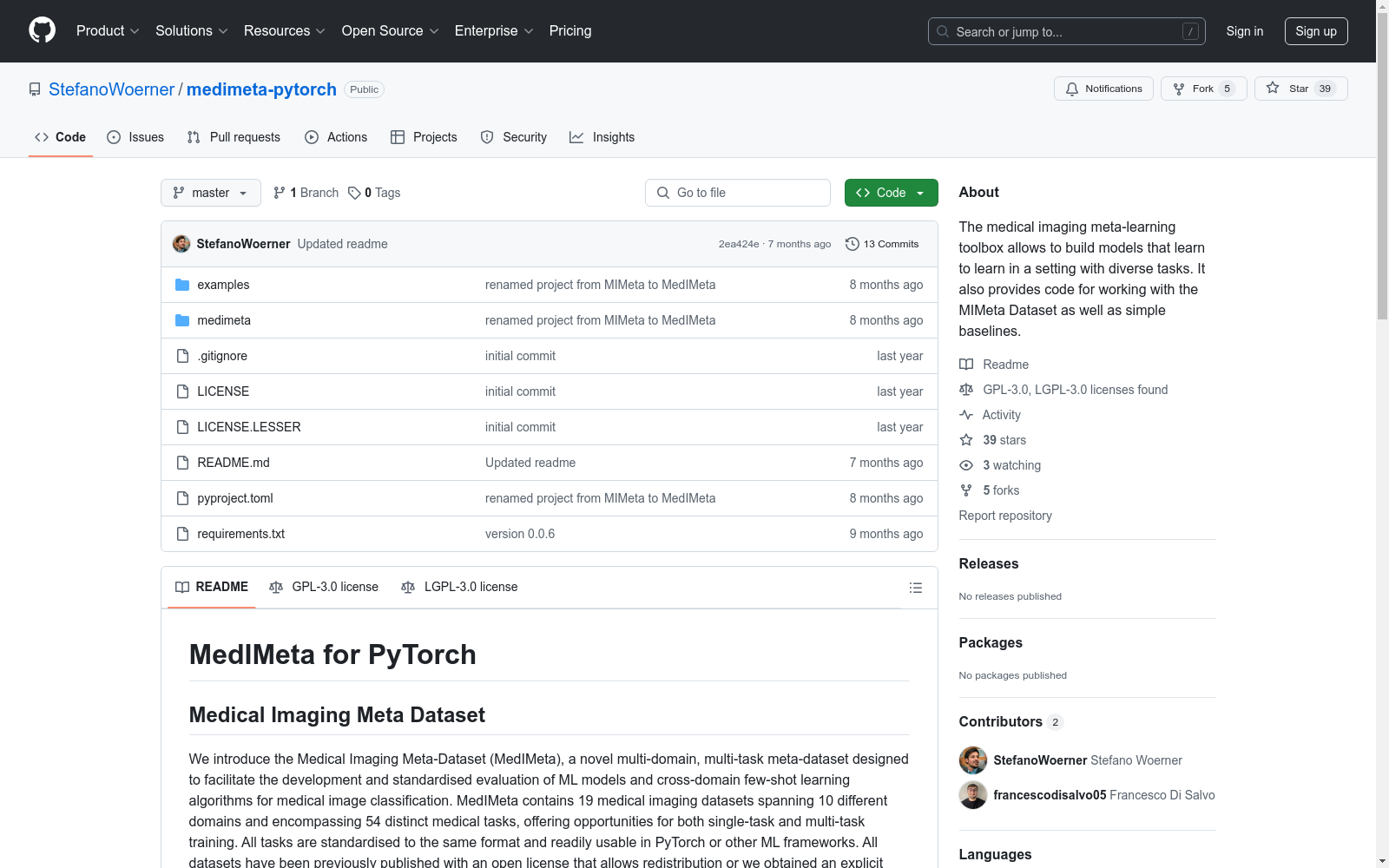Click the examples folder icon
Viewport: 1389px width, 868px height.
tap(182, 285)
